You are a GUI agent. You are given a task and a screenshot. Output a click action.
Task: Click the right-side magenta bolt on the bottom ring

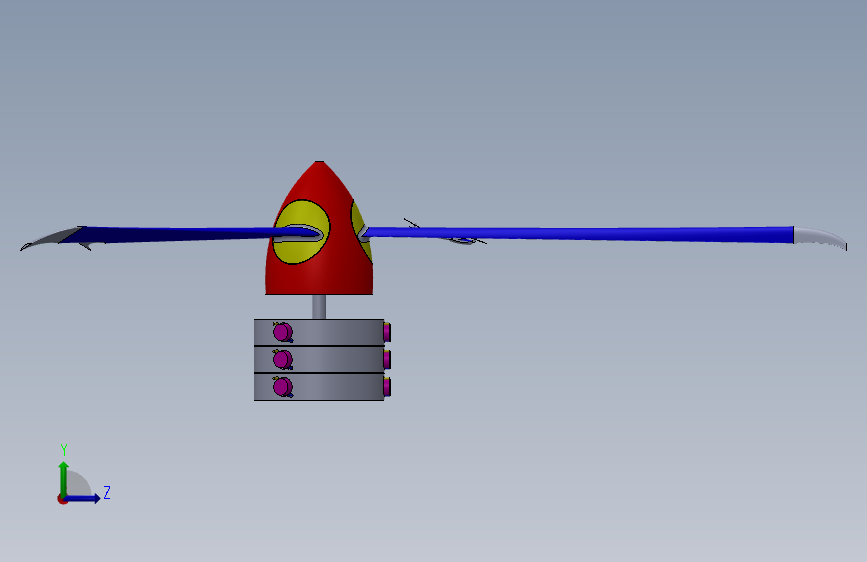(387, 387)
